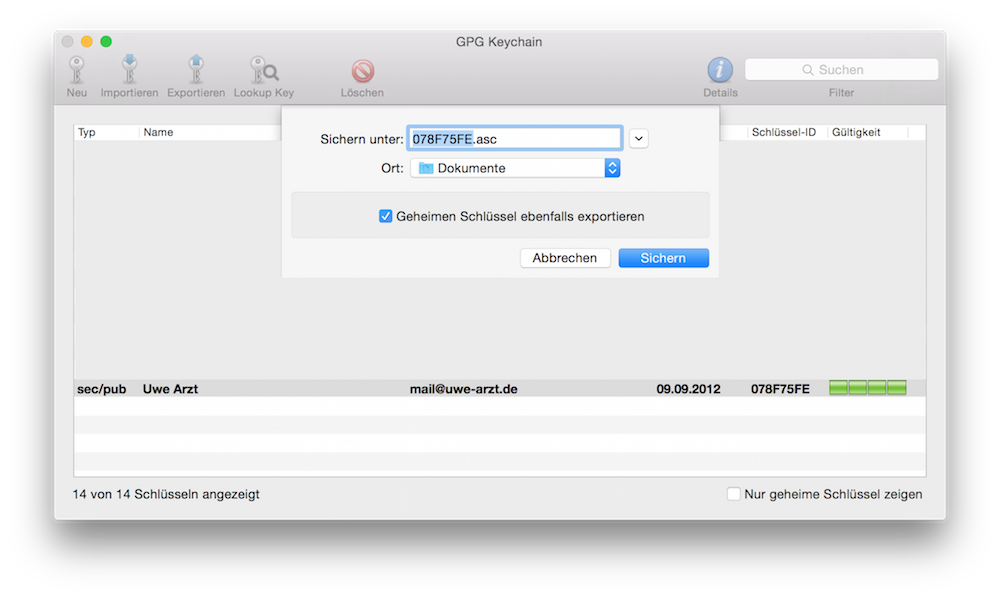The width and height of the screenshot is (1000, 597).
Task: Click the Löschen delete icon
Action: point(362,71)
